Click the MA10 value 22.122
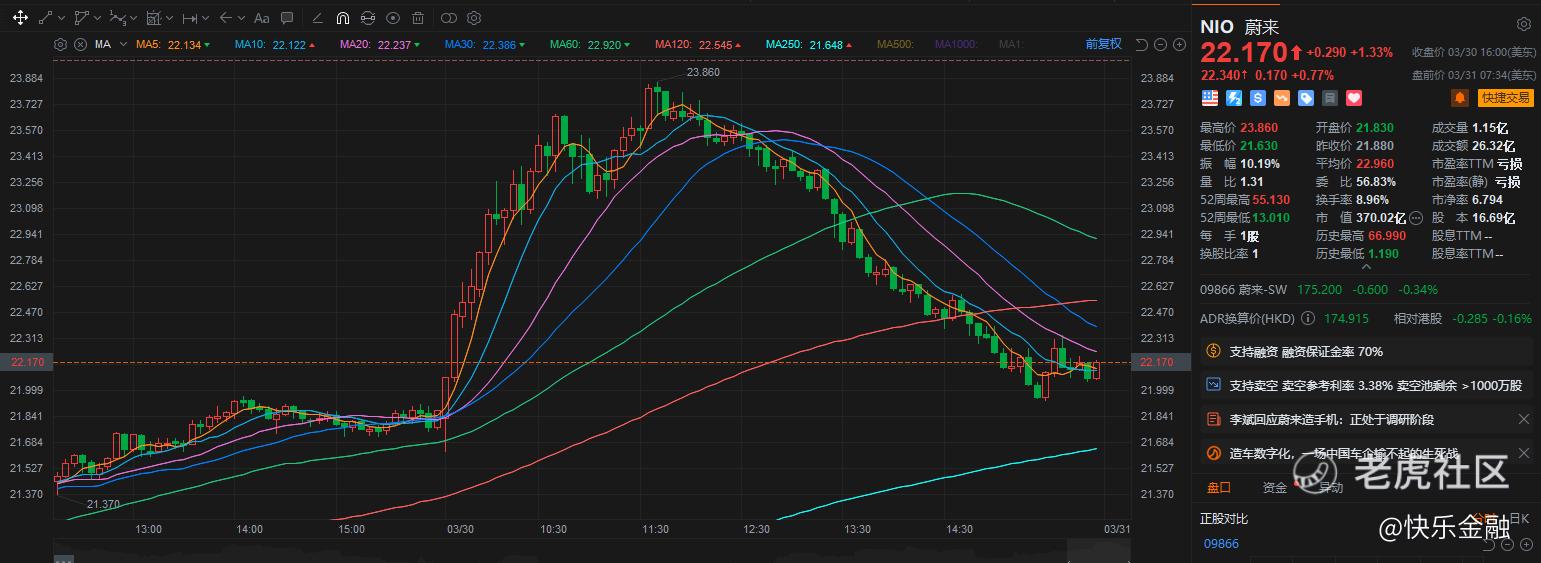 (289, 44)
